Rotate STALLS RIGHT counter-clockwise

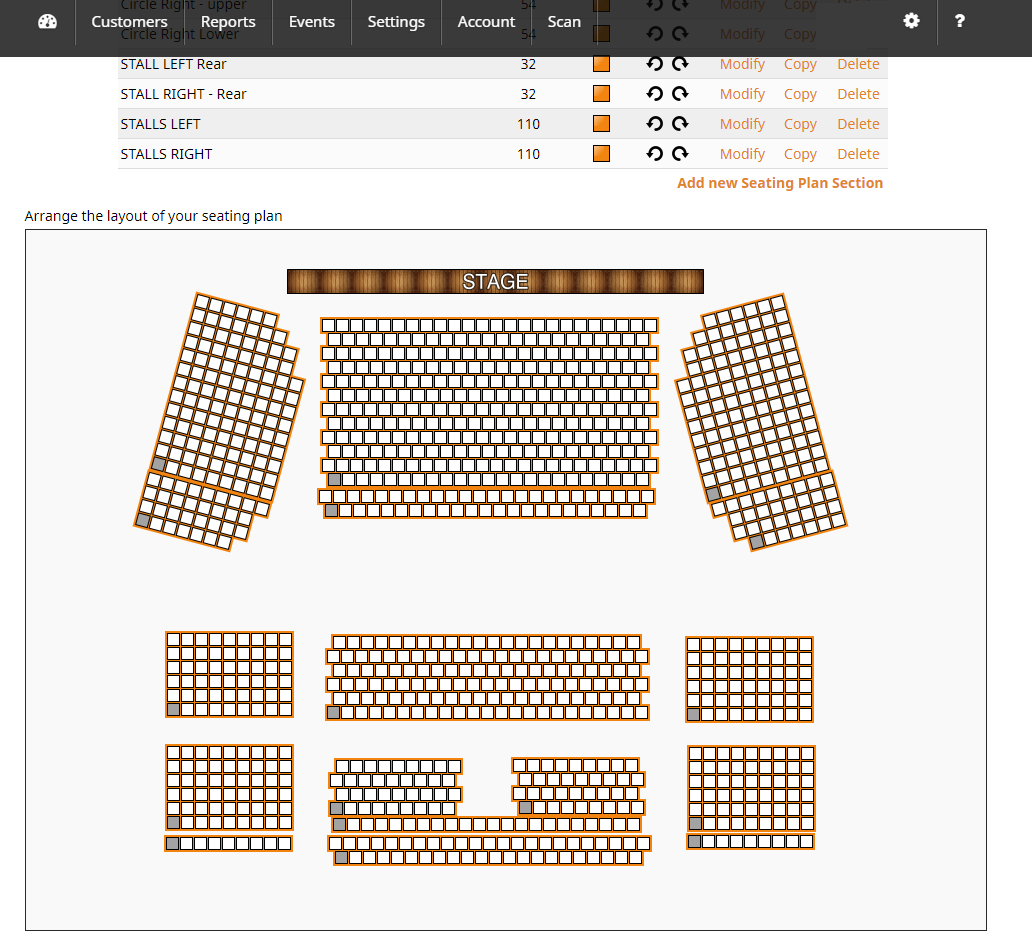(654, 154)
